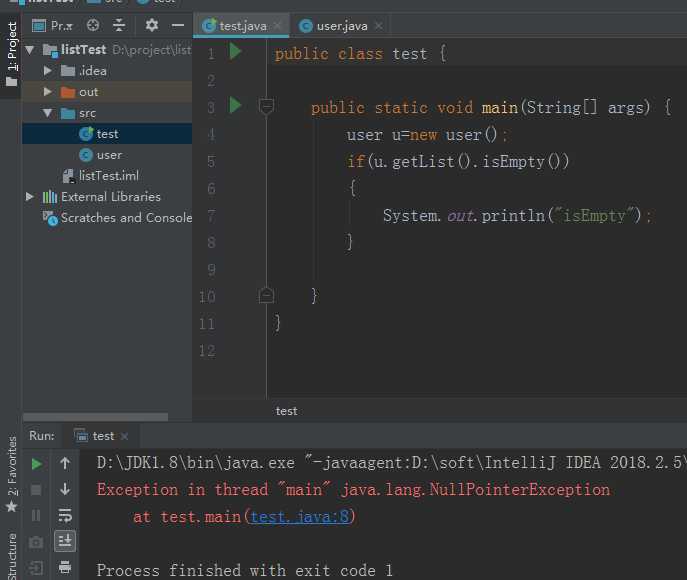
Task: Click the Project panel horizontal scrollbar
Action: pyautogui.click(x=96, y=417)
